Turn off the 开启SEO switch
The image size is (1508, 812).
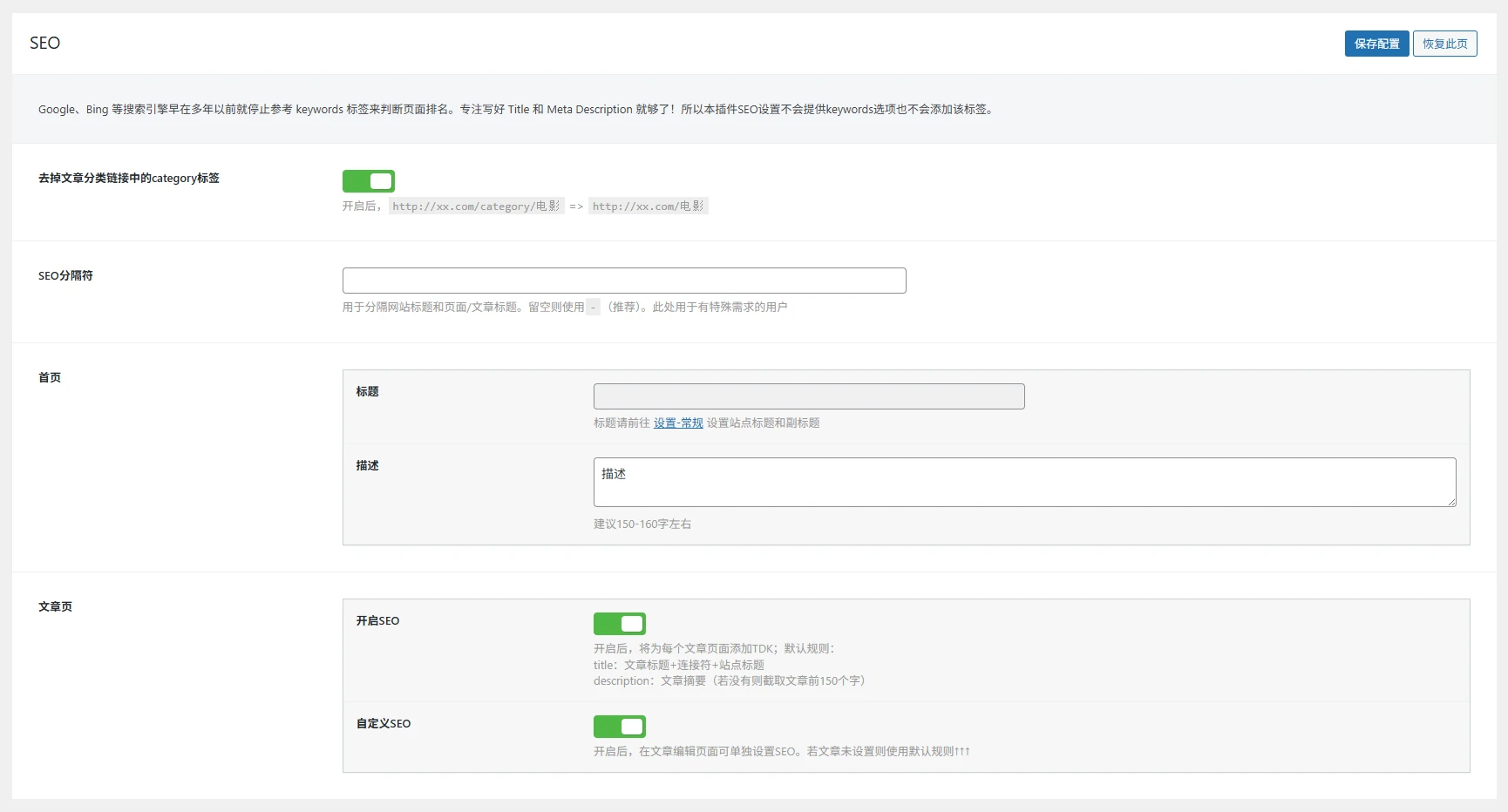[x=620, y=624]
